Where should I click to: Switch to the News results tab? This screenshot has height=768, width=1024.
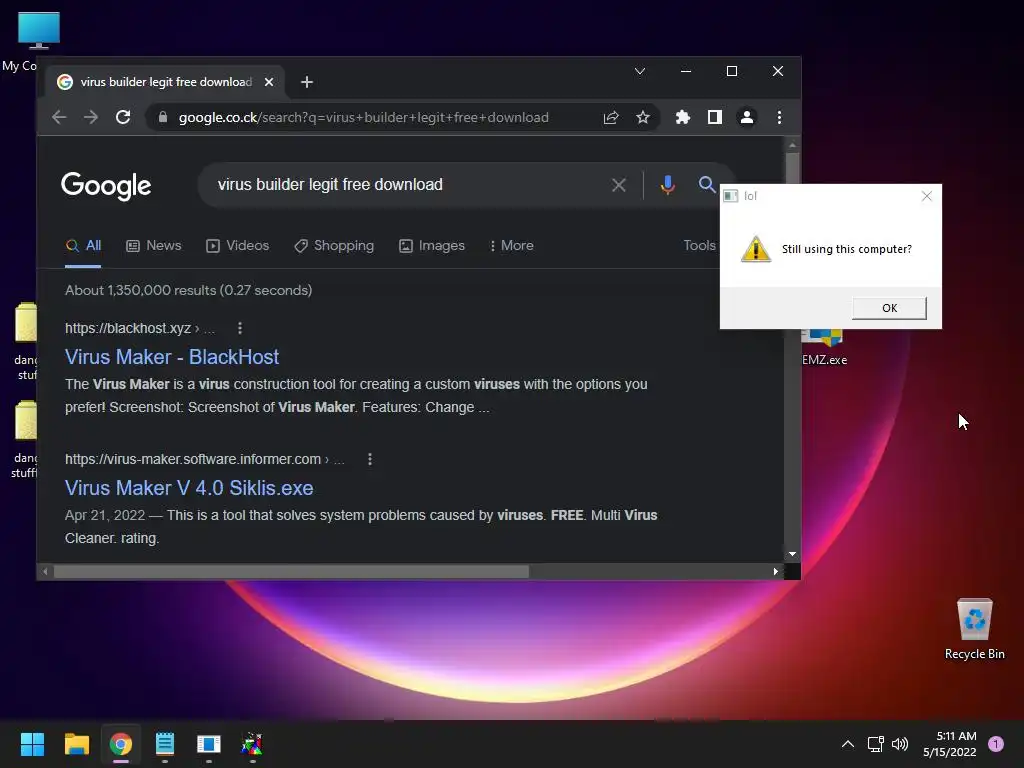pyautogui.click(x=153, y=246)
